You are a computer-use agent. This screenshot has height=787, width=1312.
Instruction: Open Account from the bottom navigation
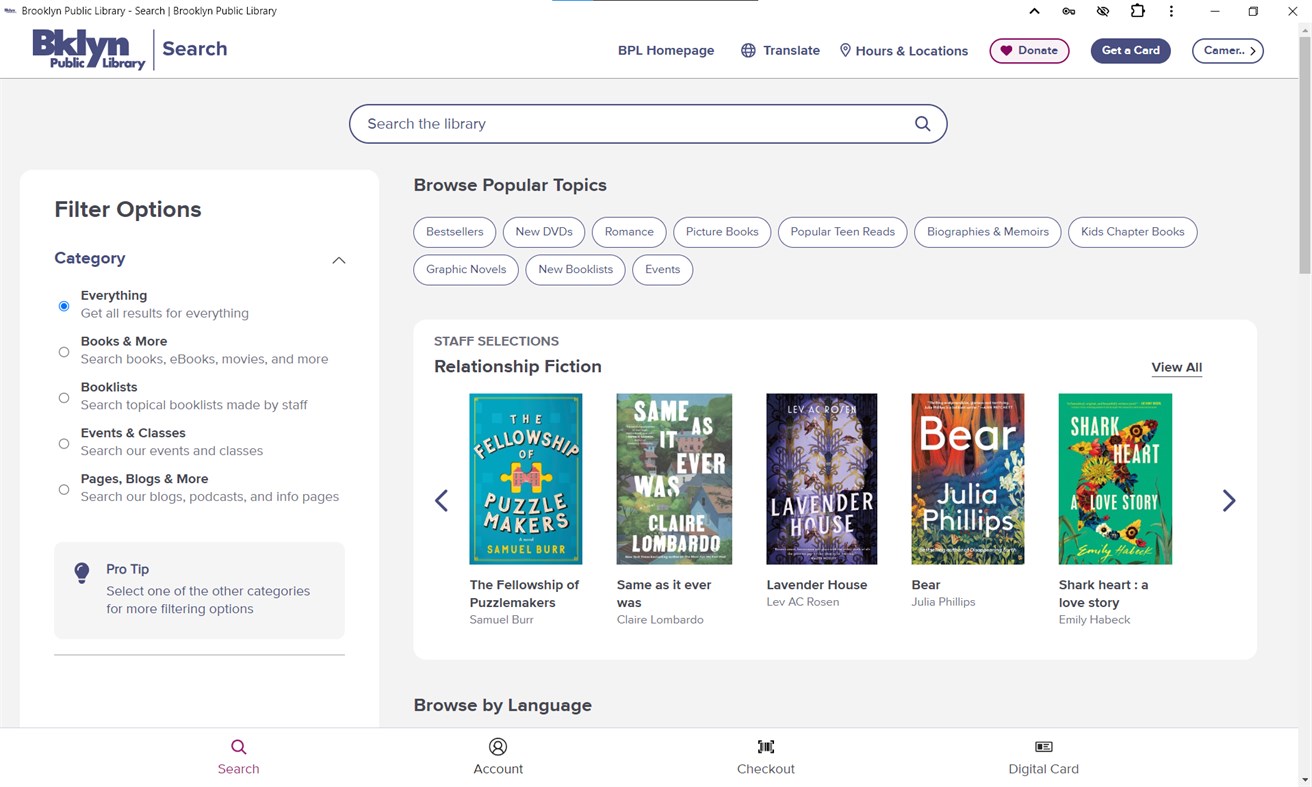click(x=498, y=756)
